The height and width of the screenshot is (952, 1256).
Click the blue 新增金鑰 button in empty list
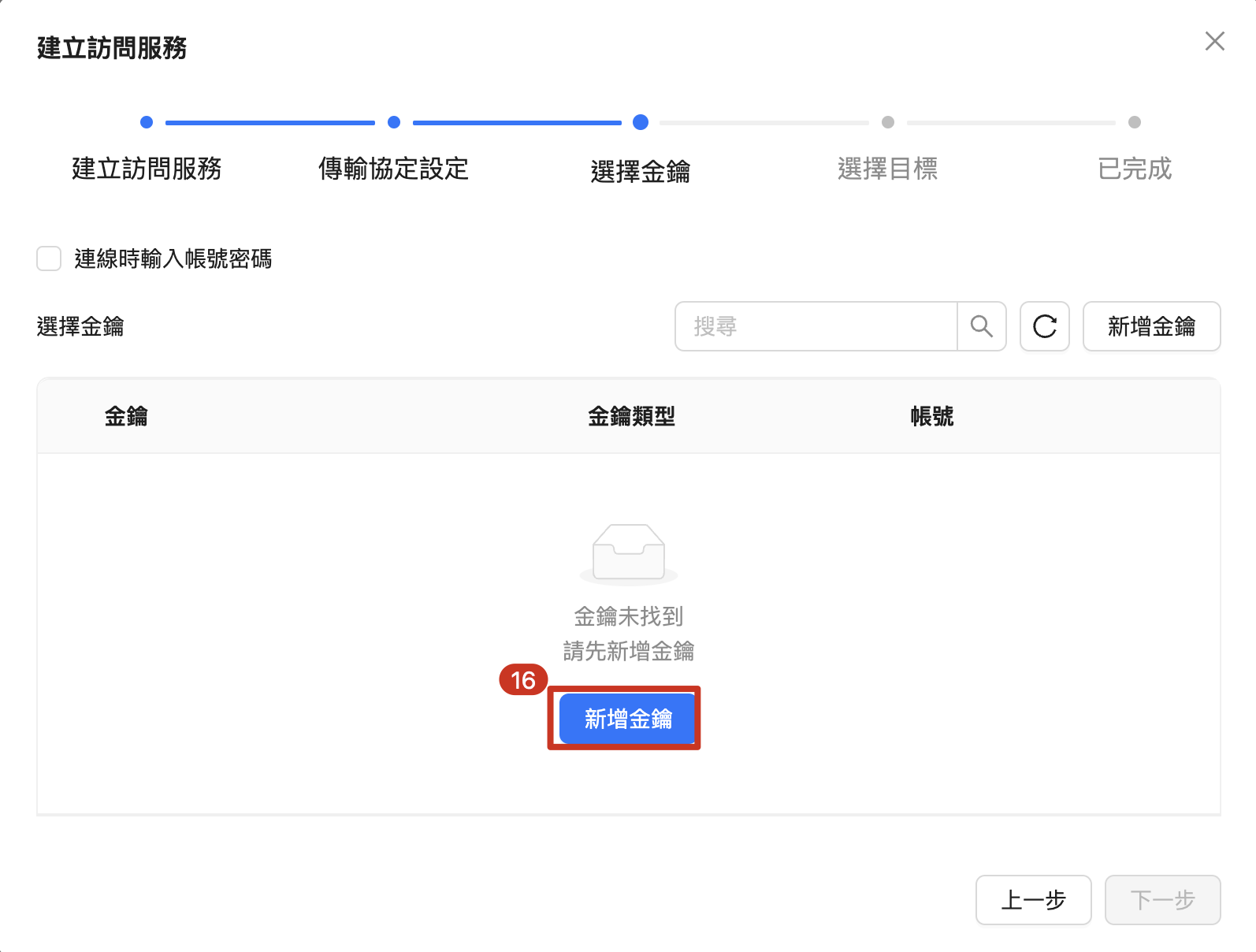627,719
